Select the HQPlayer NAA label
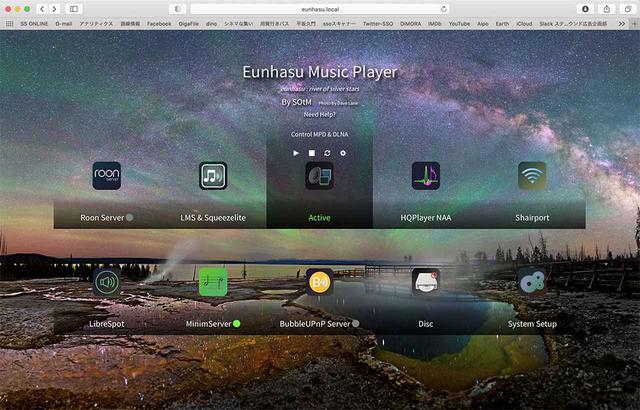 tap(426, 218)
